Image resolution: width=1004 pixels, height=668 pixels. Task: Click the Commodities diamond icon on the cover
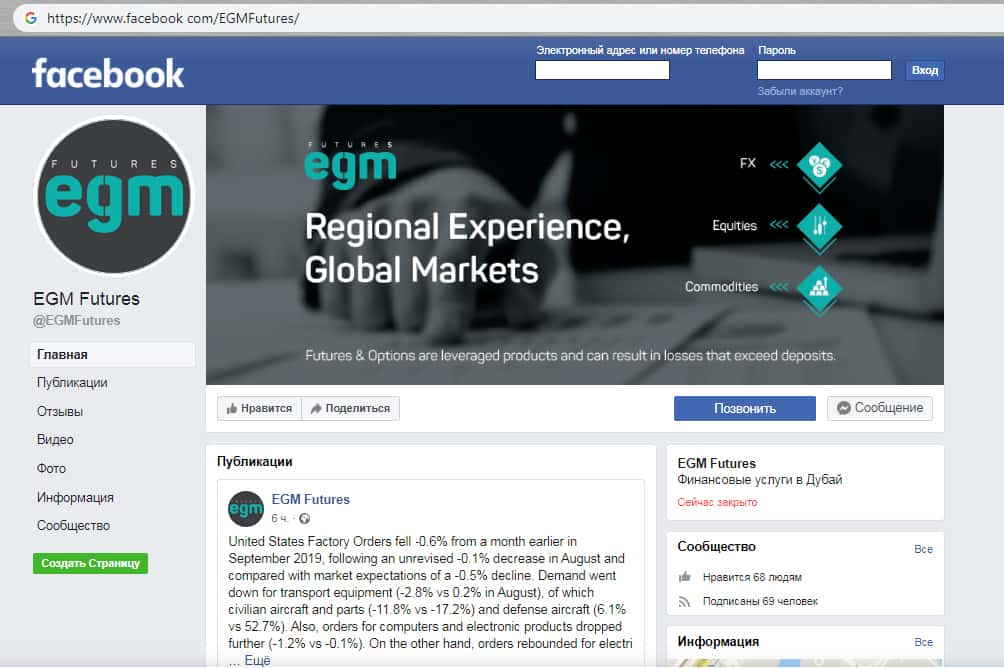819,288
